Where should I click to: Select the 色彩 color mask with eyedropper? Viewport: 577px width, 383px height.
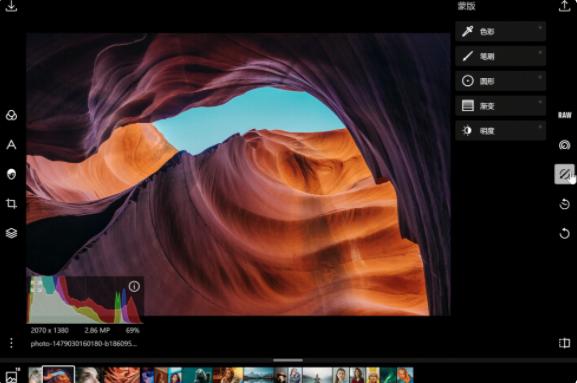pyautogui.click(x=500, y=31)
